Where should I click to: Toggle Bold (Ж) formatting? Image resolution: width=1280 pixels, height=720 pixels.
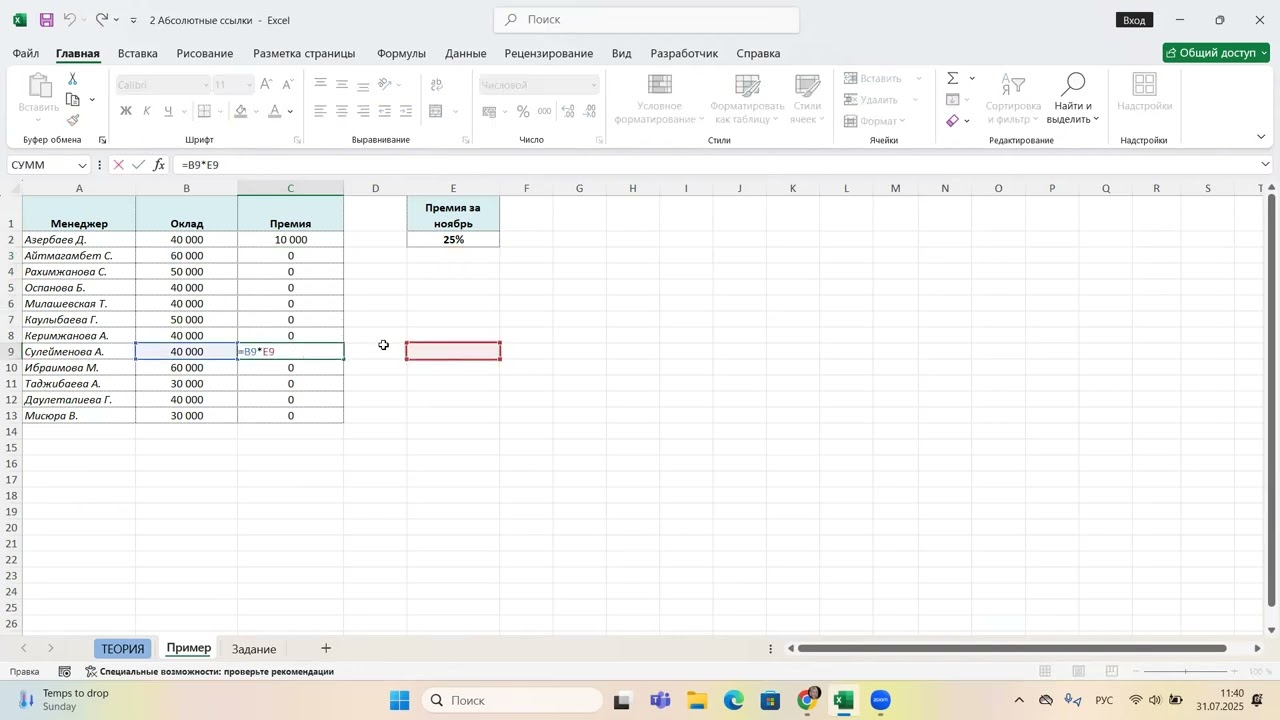click(x=126, y=111)
